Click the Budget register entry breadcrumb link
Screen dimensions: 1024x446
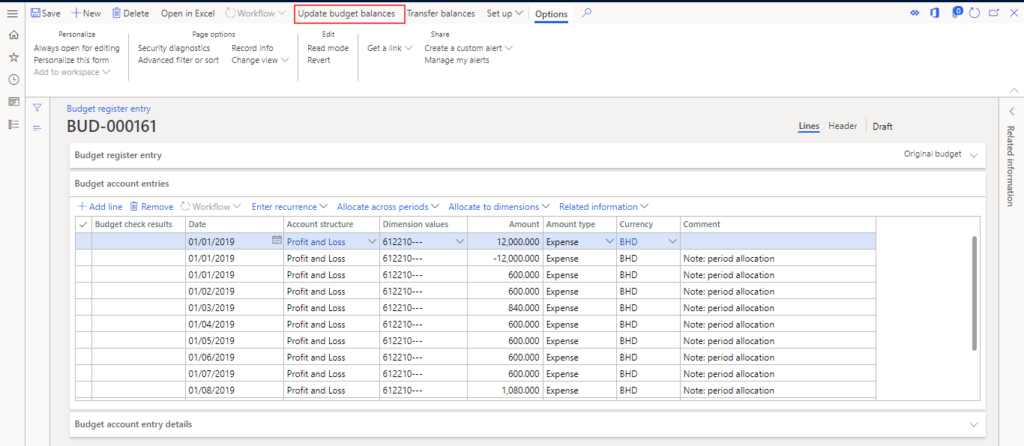(108, 109)
